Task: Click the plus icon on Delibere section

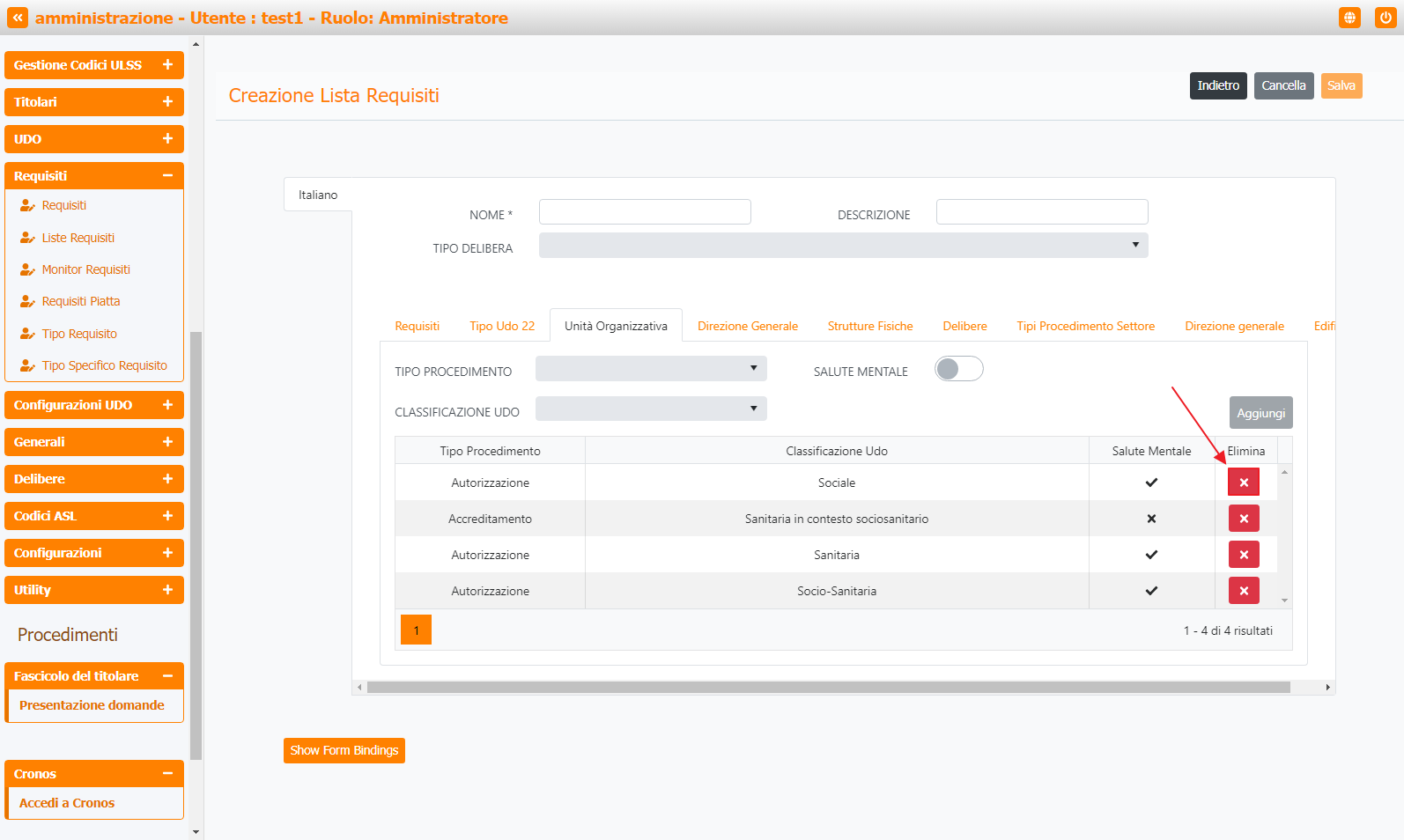Action: tap(167, 479)
